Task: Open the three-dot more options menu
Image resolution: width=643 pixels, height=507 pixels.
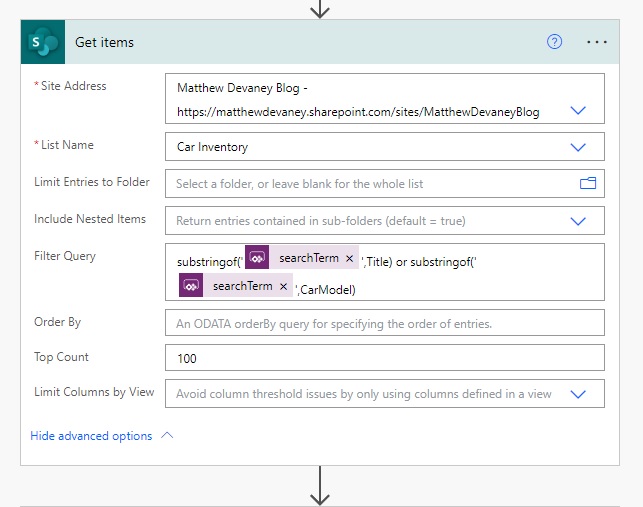Action: [x=597, y=42]
